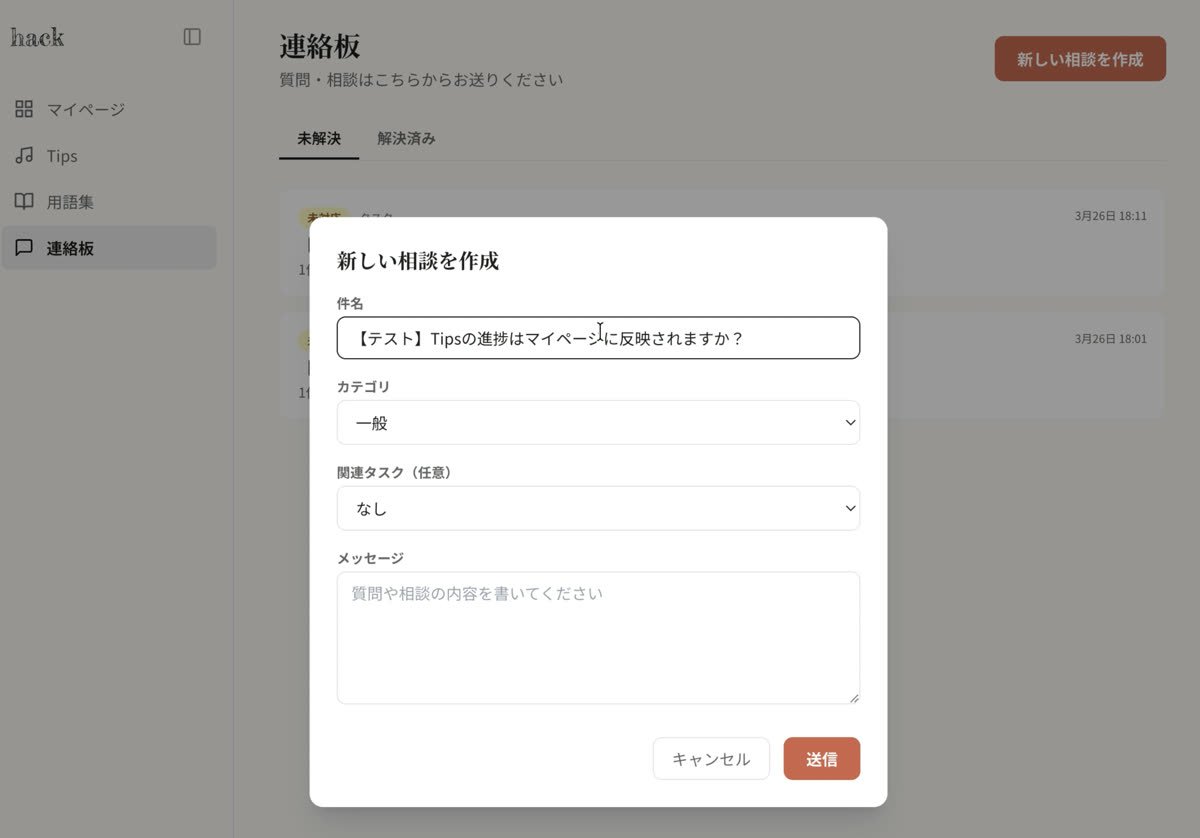Click the 連絡板 page heading
The image size is (1200, 838).
click(x=320, y=46)
